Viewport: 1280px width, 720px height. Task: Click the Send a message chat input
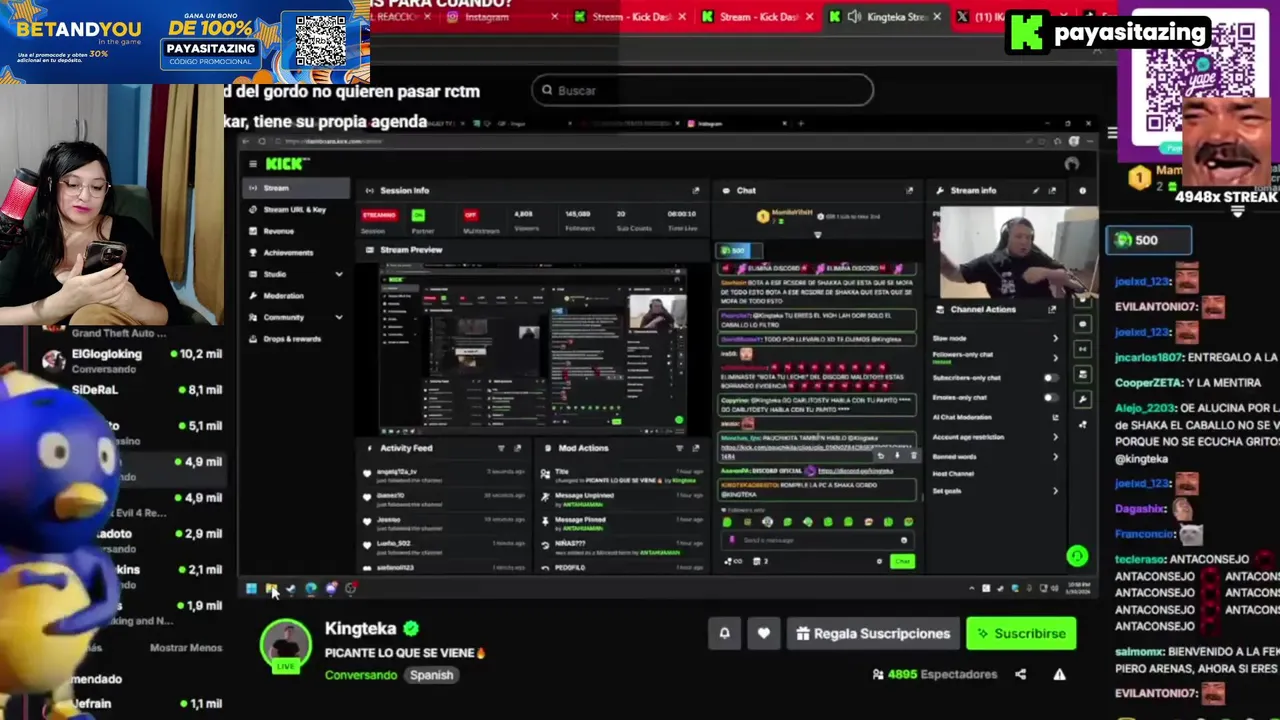[x=818, y=540]
